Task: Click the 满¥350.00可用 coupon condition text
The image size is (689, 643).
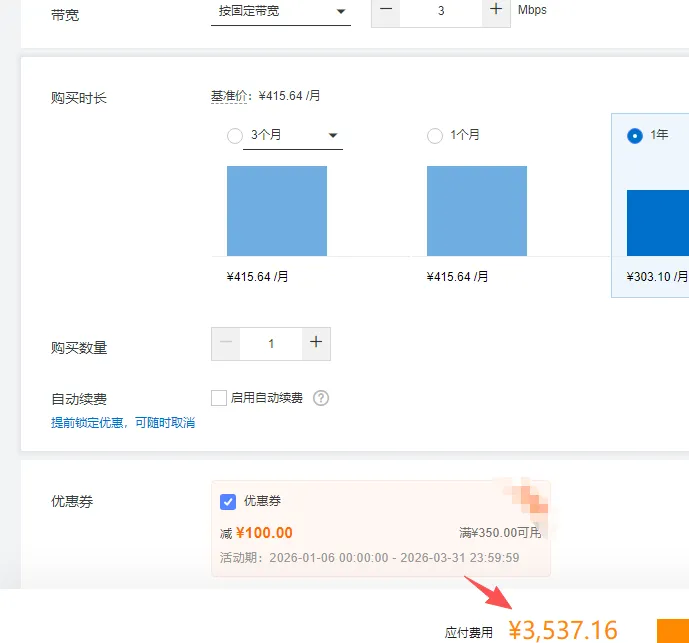Action: (x=500, y=533)
